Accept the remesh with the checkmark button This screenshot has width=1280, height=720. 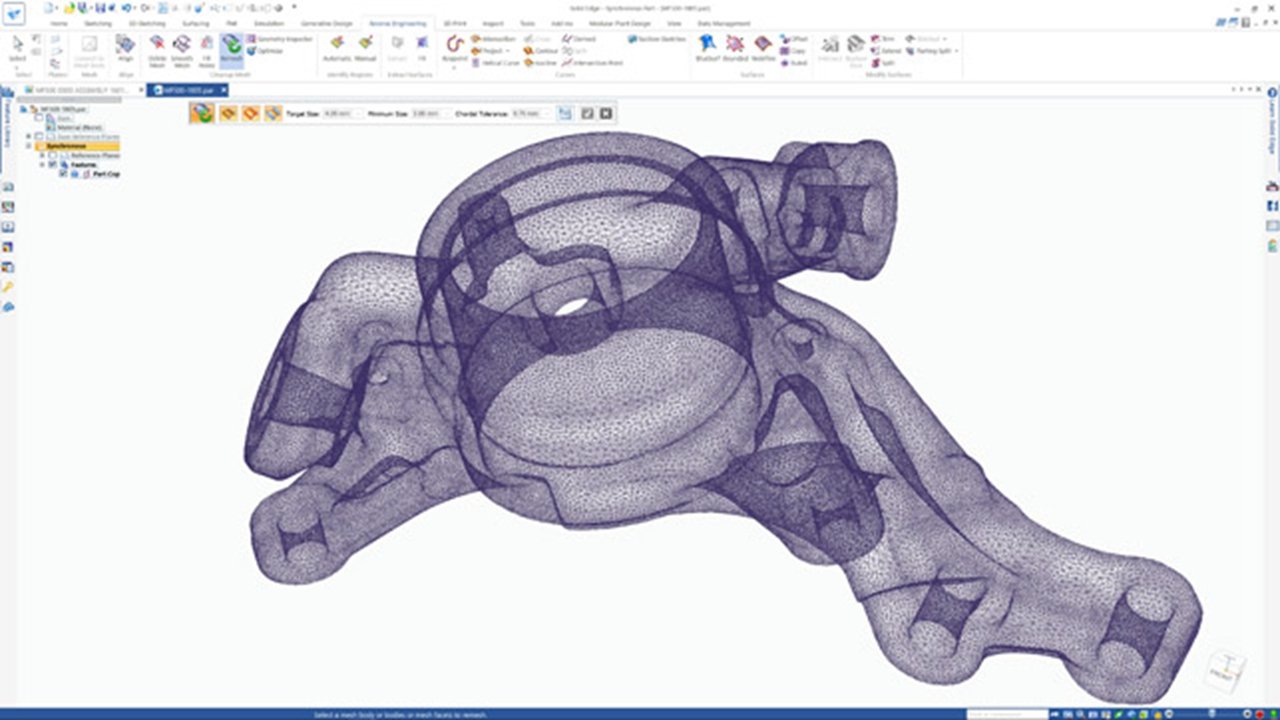(588, 114)
